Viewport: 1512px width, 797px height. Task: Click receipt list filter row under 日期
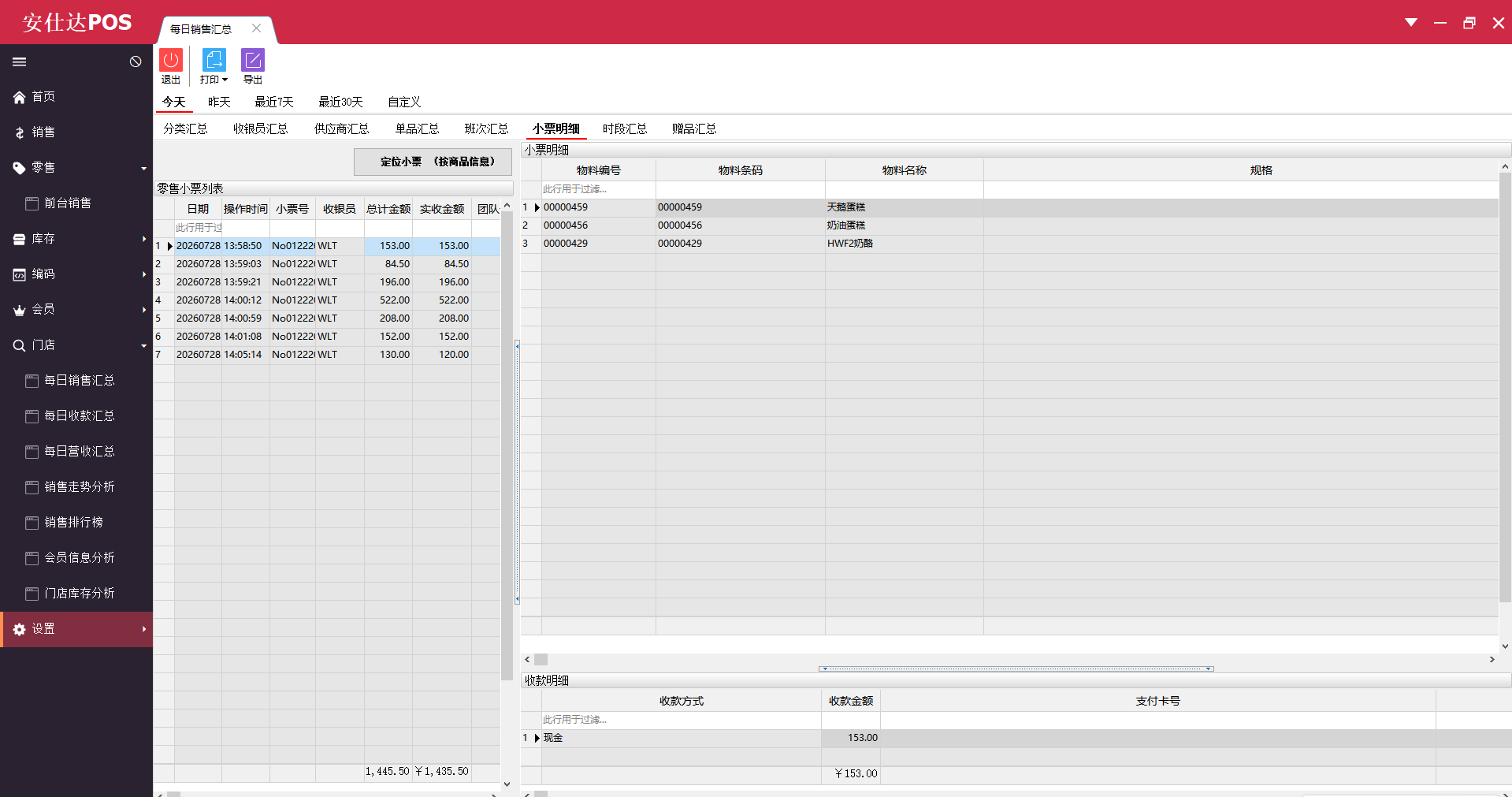click(198, 228)
